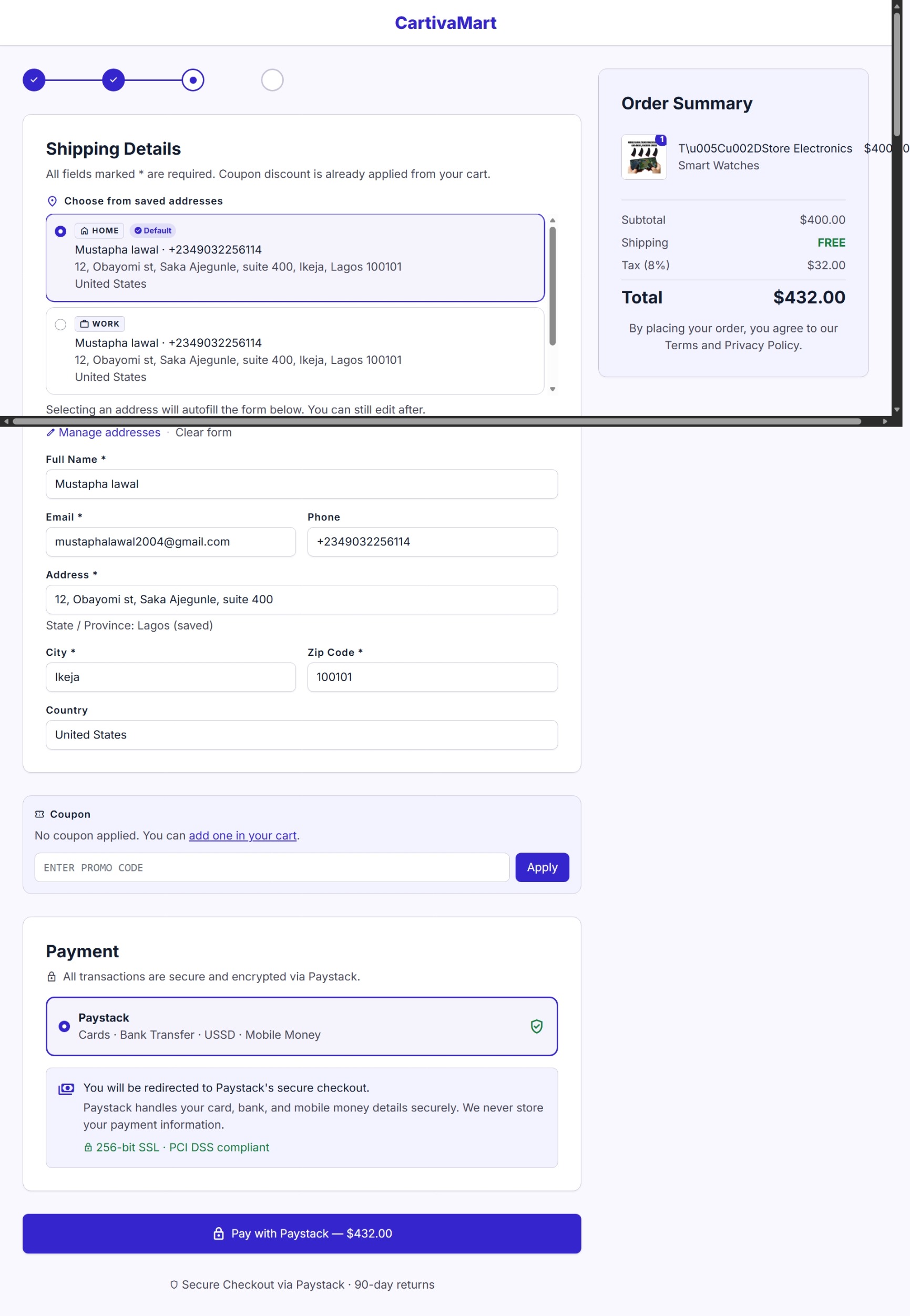Screen dimensions: 910x1316
Task: Click the City input field
Action: point(170,677)
